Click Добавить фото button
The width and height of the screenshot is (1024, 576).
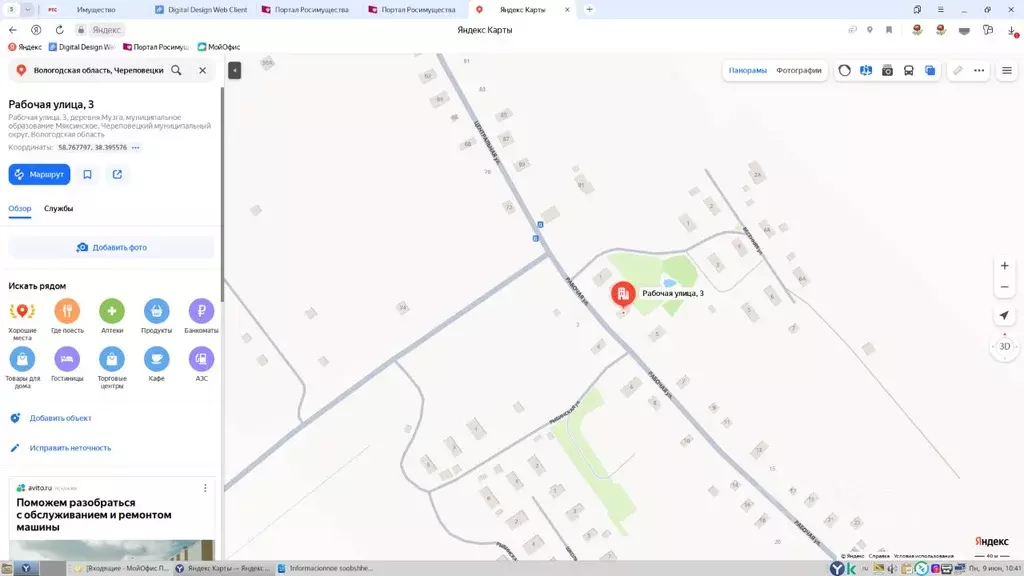[x=111, y=248]
